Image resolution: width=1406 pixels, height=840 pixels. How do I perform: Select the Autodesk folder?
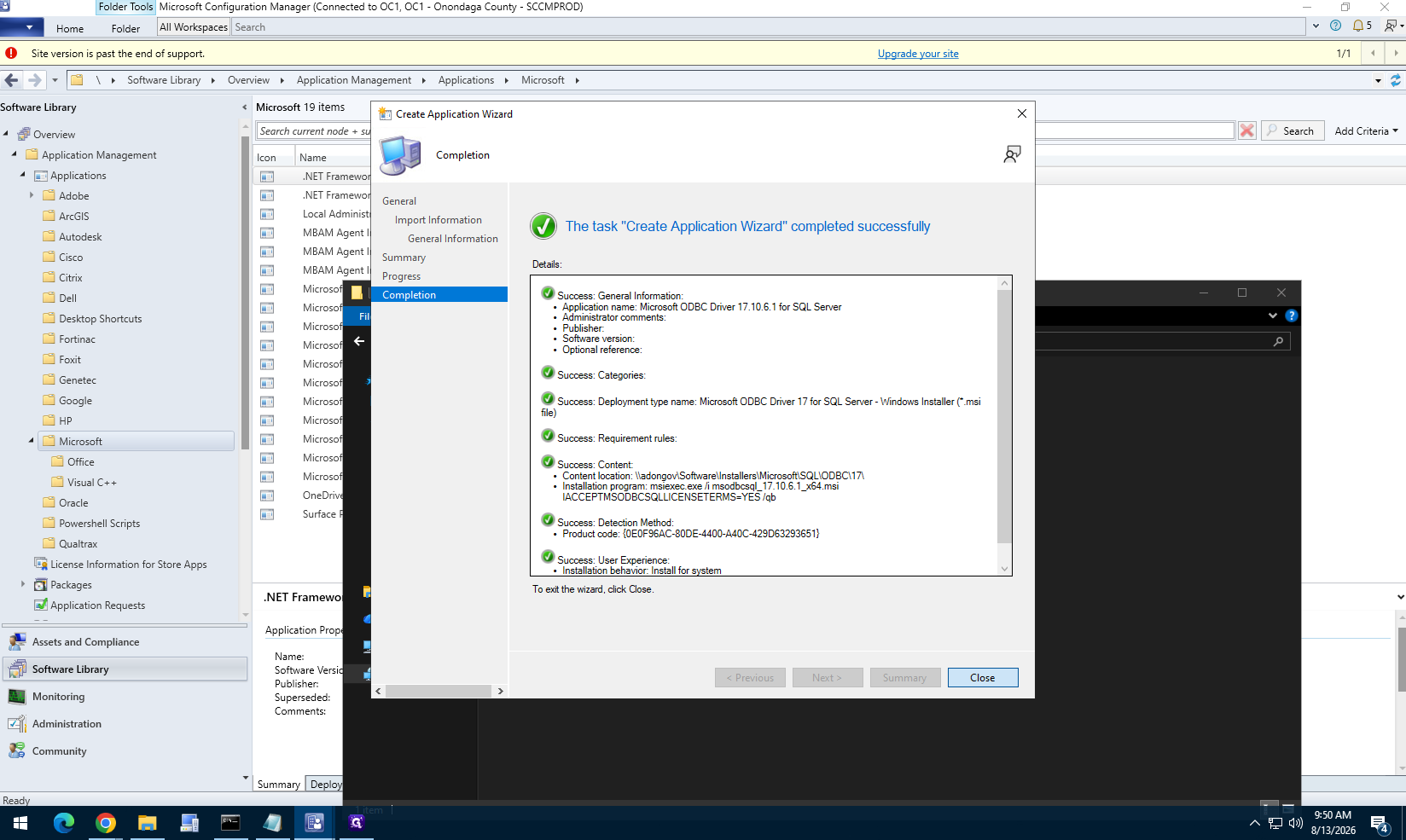[x=80, y=237]
